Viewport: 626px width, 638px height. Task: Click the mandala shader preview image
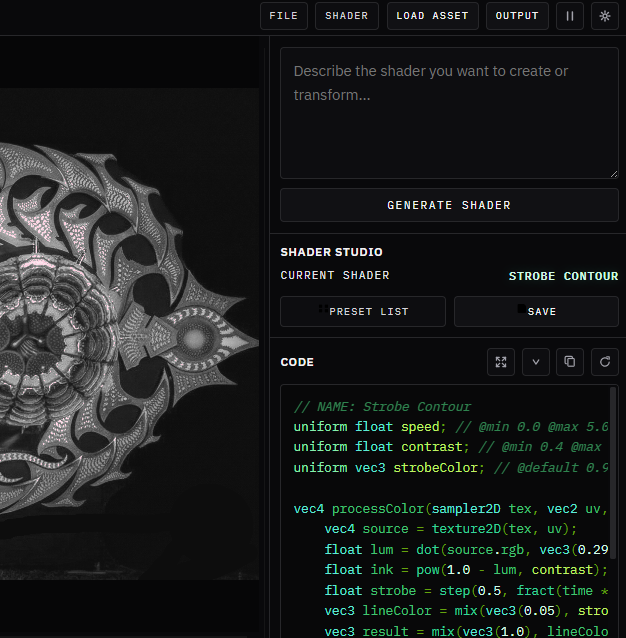(129, 334)
